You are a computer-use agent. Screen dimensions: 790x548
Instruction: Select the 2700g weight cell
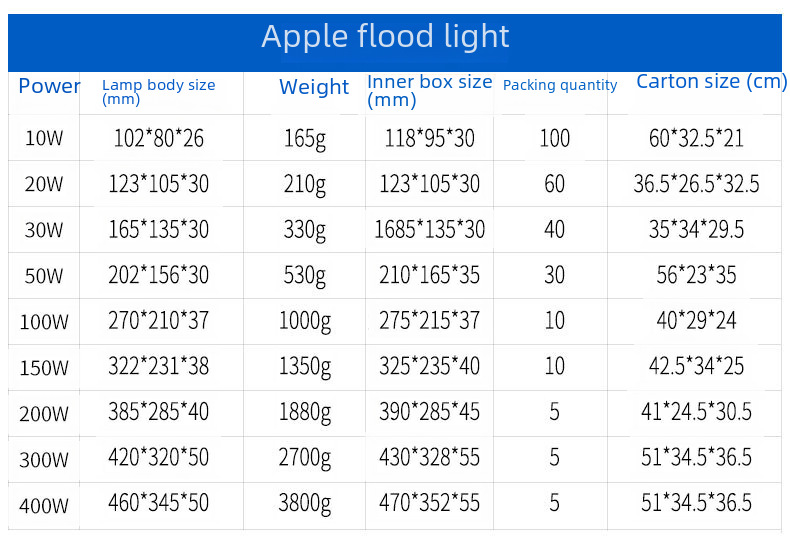click(305, 458)
